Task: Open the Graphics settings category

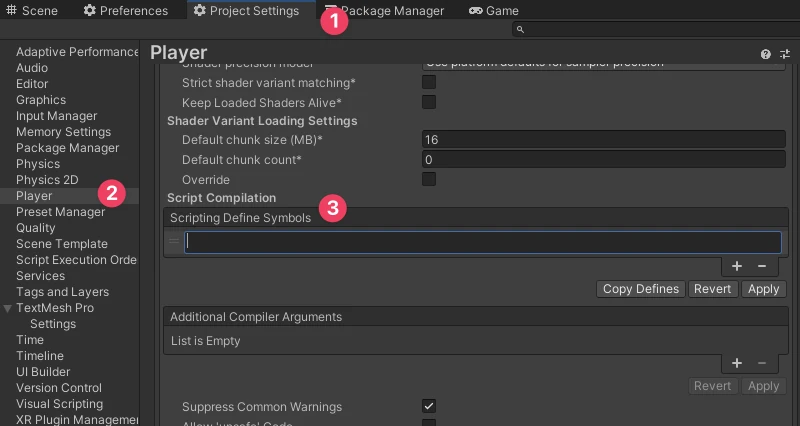Action: click(x=41, y=99)
